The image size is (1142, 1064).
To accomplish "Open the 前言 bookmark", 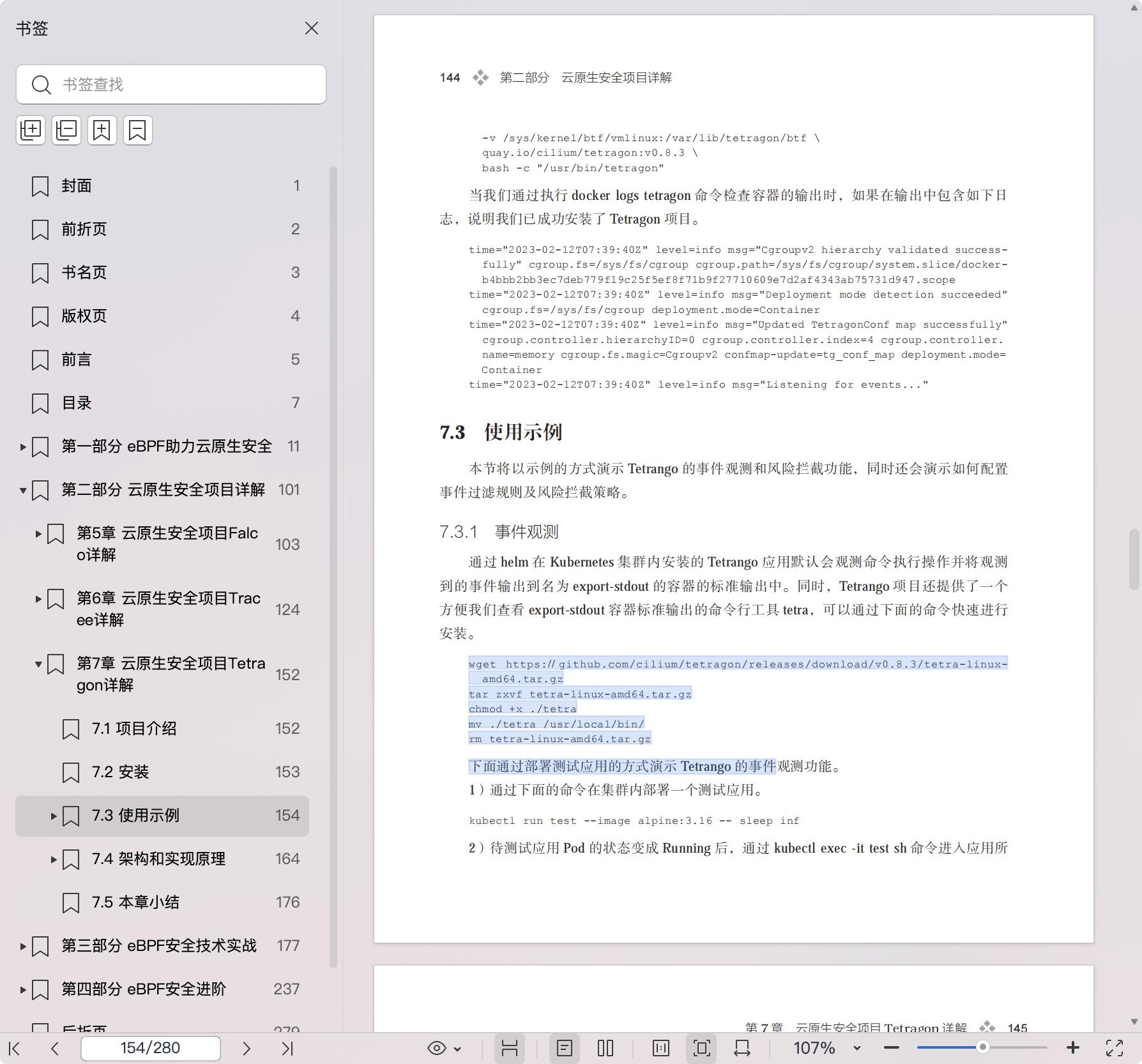I will 162,360.
